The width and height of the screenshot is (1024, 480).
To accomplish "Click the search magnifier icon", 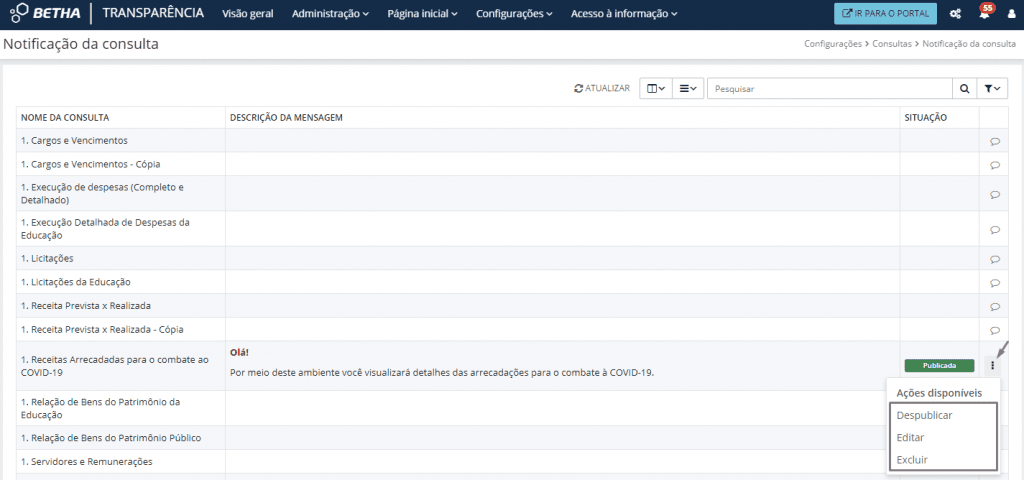I will 964,89.
